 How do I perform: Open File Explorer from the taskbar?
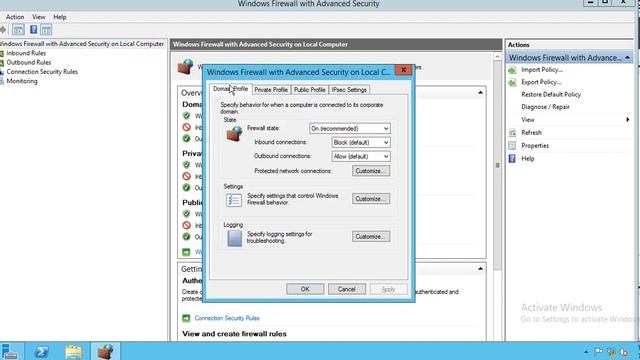pos(73,351)
